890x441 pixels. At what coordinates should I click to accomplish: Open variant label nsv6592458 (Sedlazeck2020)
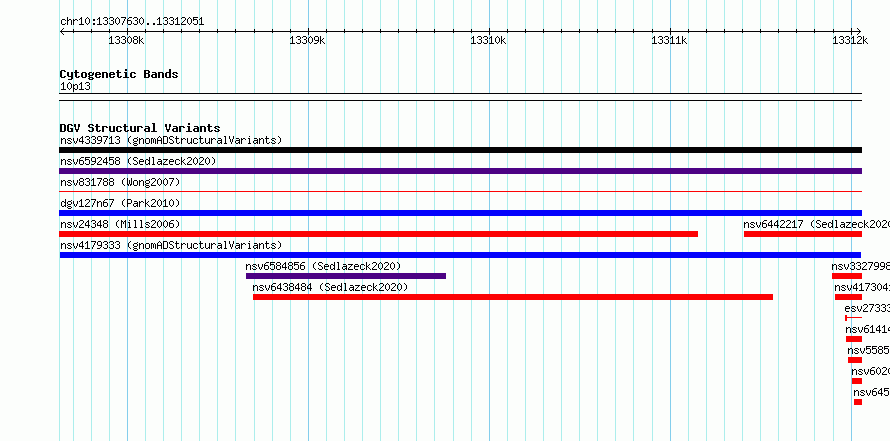tap(138, 161)
